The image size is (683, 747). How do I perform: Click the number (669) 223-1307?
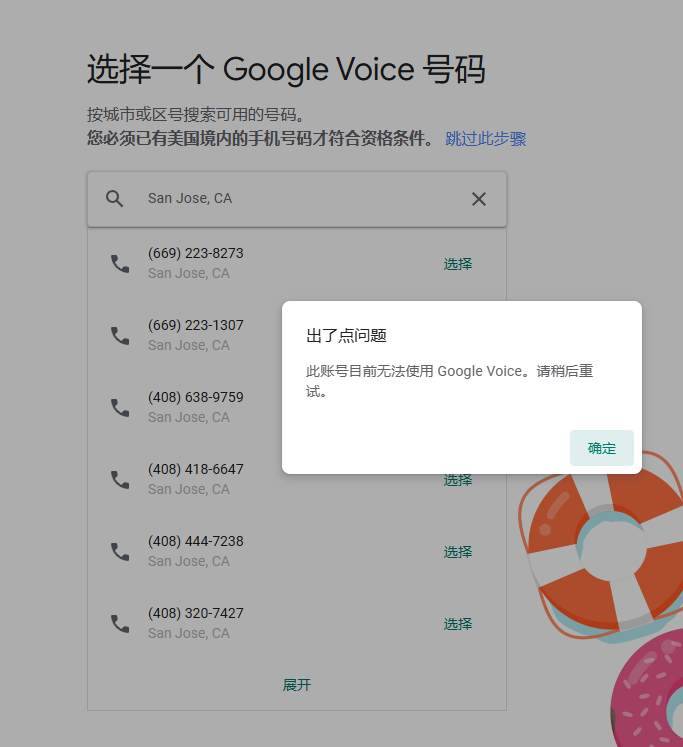click(x=196, y=325)
